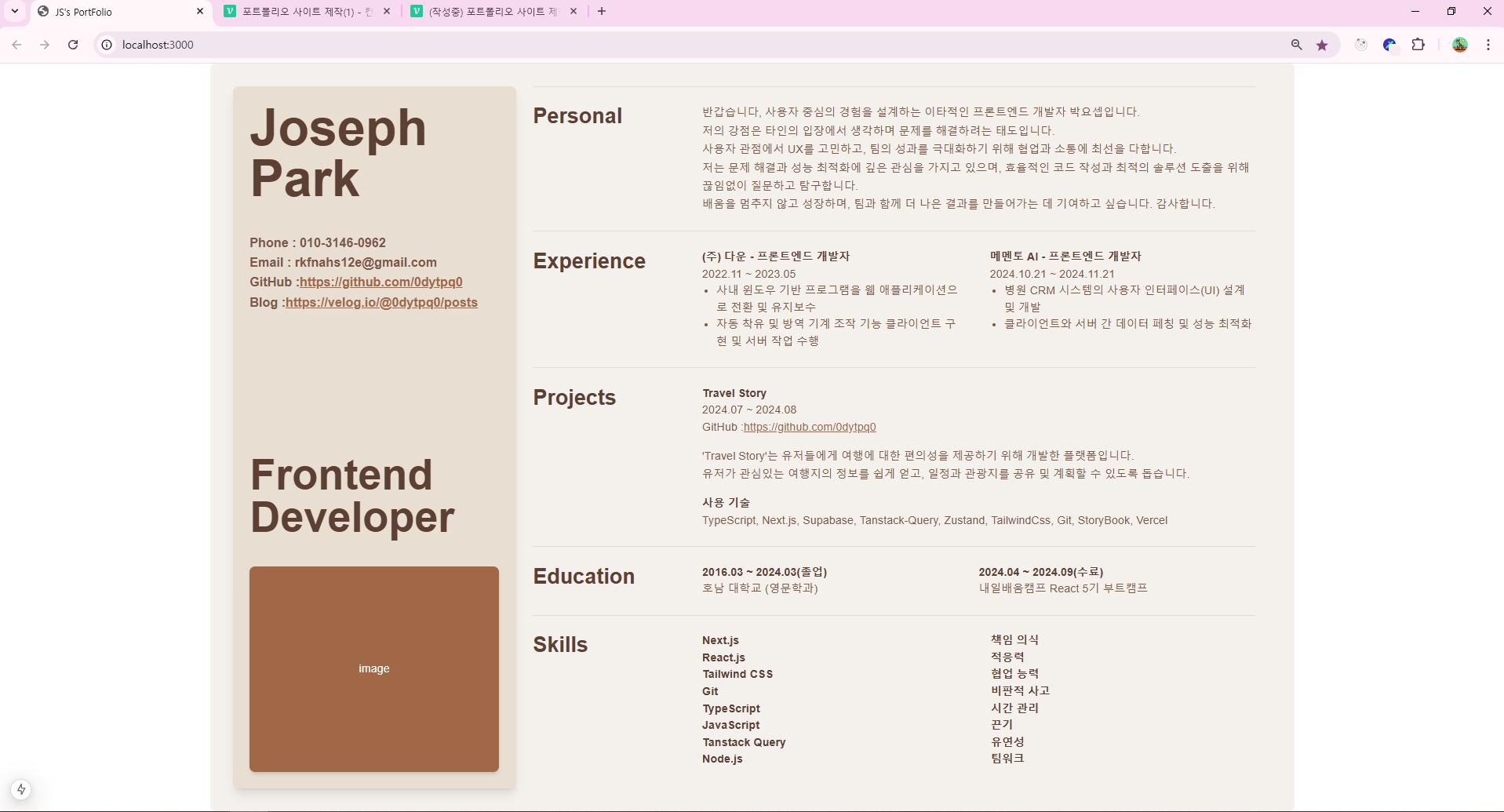This screenshot has width=1504, height=812.
Task: Minimize the Chrome window
Action: (x=1415, y=11)
